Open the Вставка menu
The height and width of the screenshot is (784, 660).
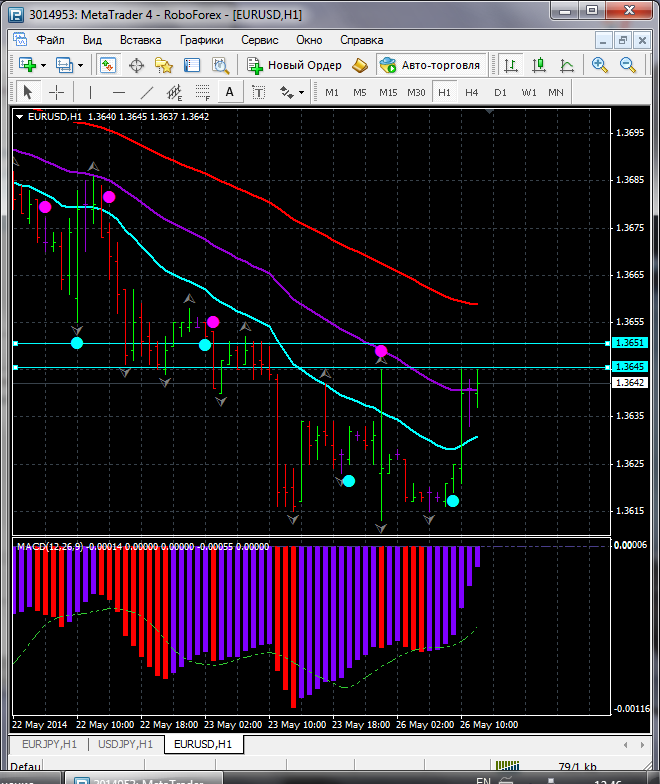pyautogui.click(x=140, y=40)
